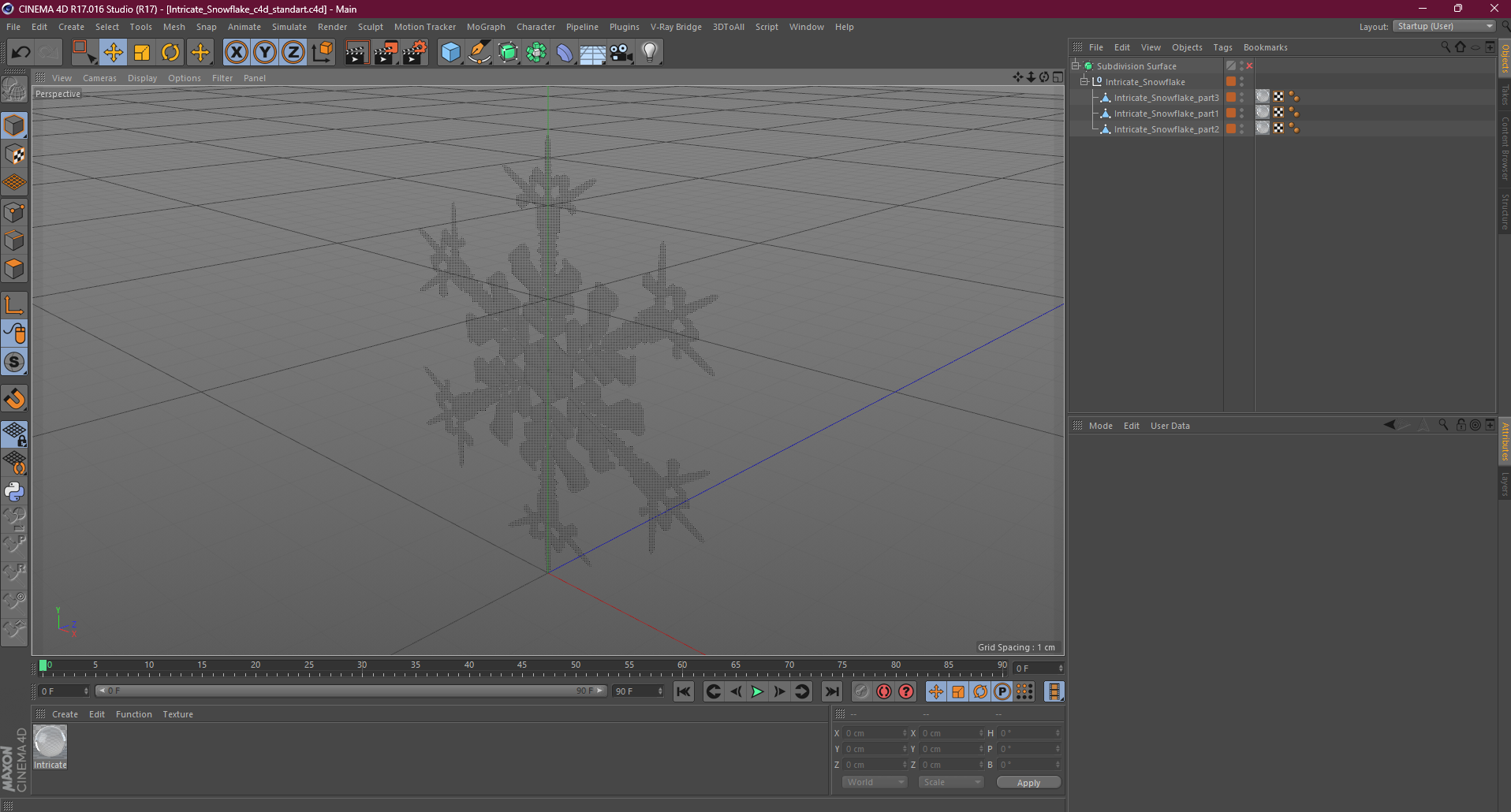Image resolution: width=1511 pixels, height=812 pixels.
Task: Toggle X axis lock
Action: [236, 53]
